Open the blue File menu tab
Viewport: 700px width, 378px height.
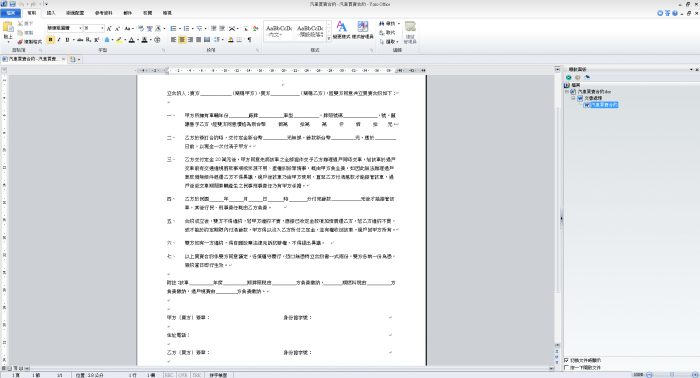pos(11,13)
